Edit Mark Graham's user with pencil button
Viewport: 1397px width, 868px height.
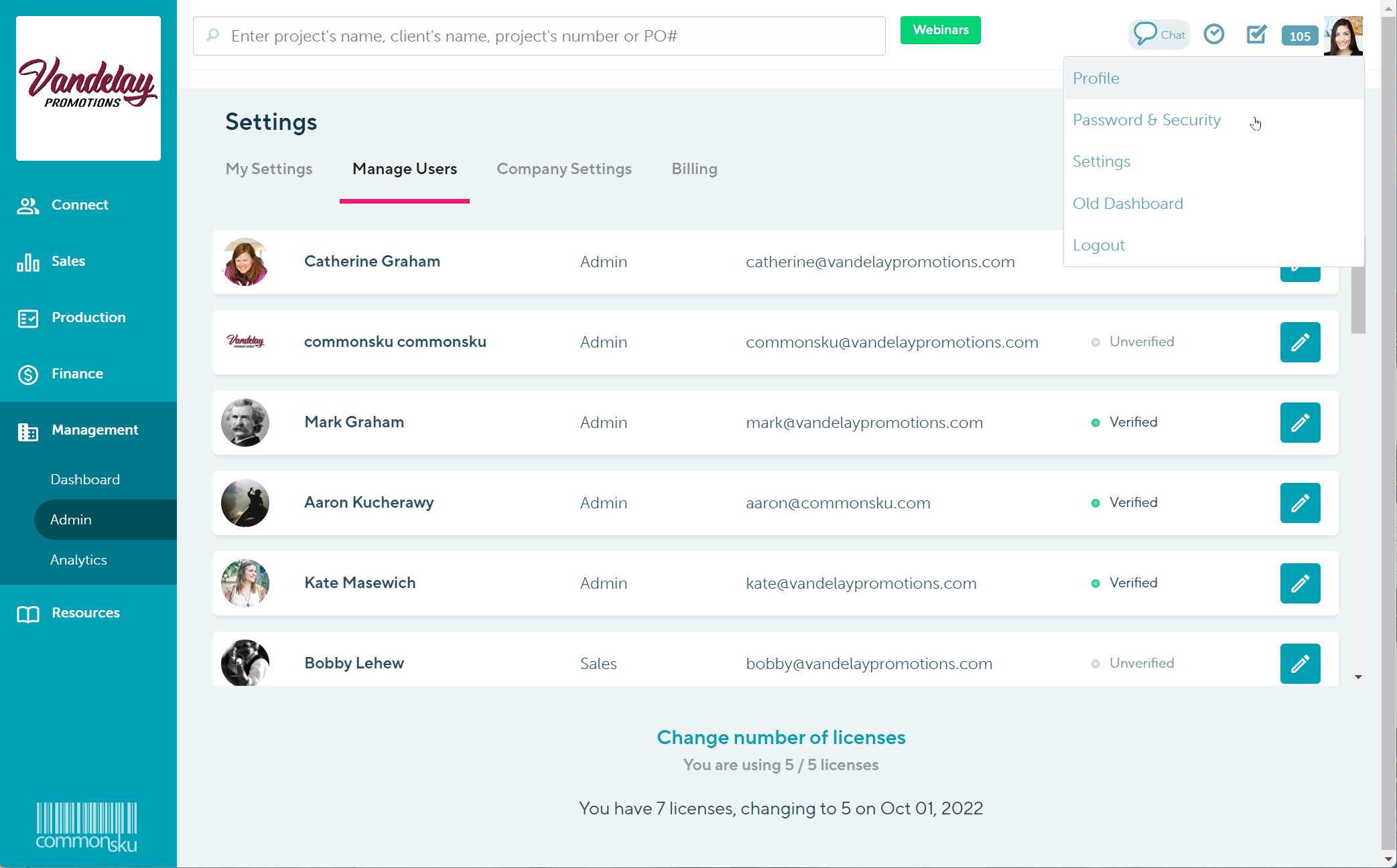pyautogui.click(x=1300, y=423)
